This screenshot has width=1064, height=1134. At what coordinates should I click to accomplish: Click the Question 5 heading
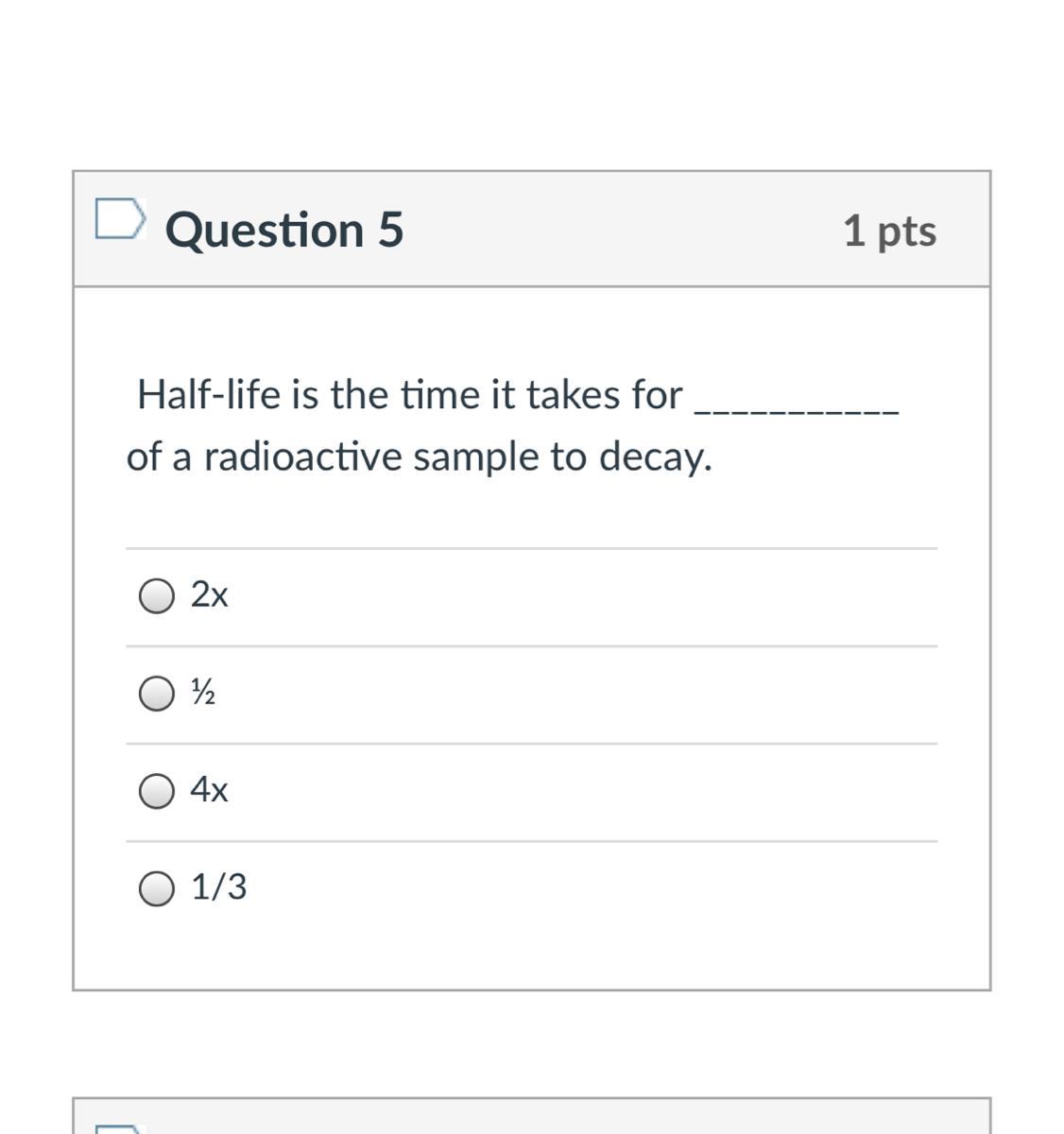tap(283, 230)
